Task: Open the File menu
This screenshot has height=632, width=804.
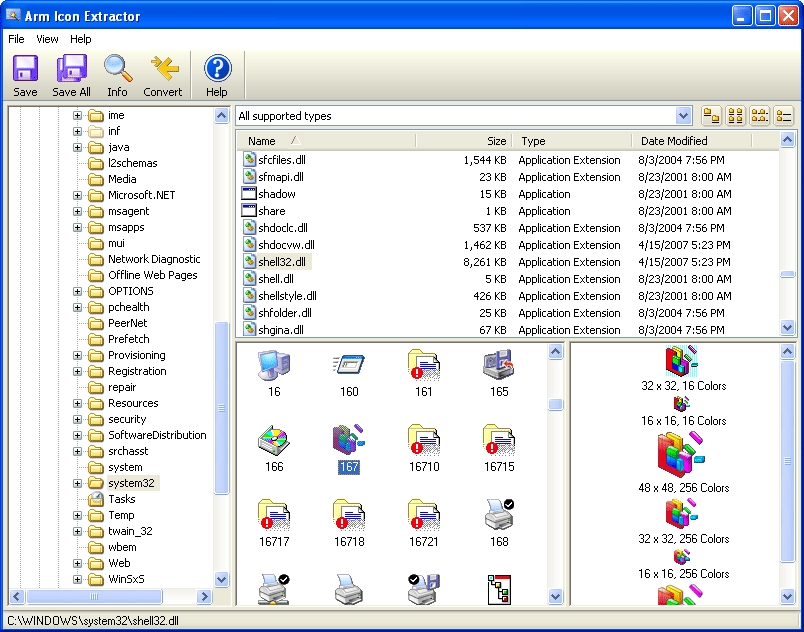Action: (x=15, y=39)
